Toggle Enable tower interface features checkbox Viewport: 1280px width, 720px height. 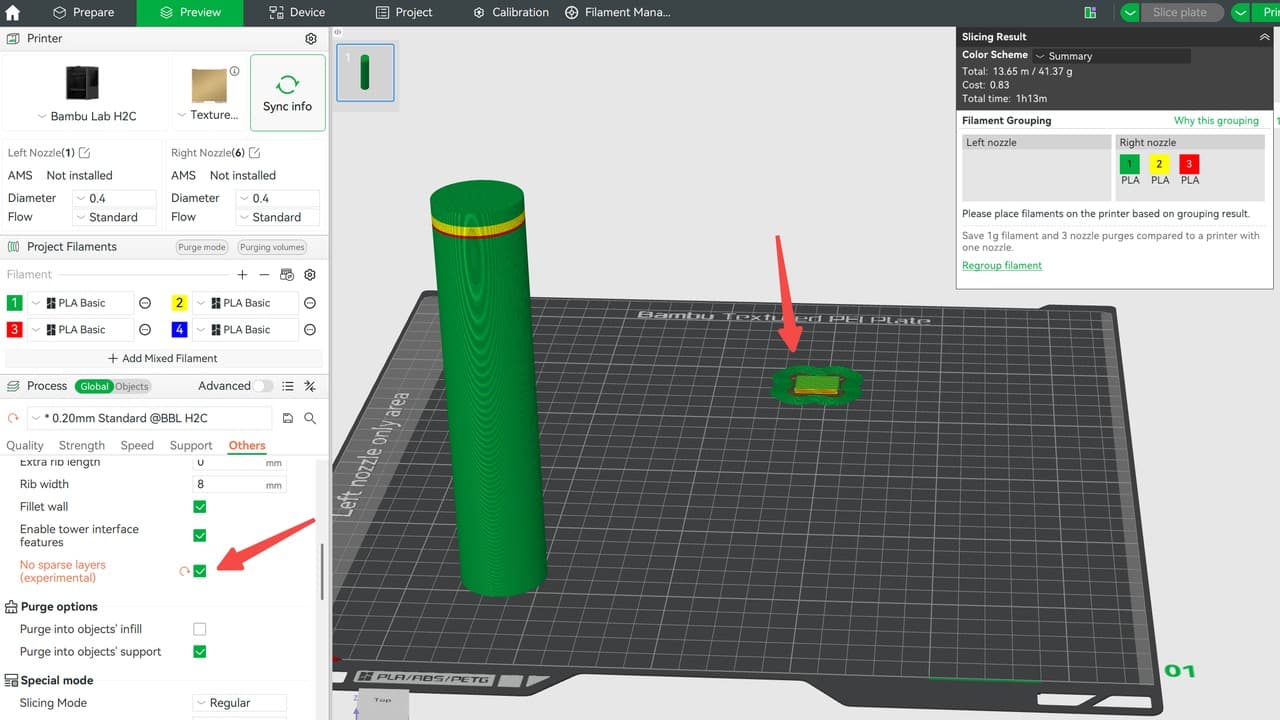click(x=200, y=536)
